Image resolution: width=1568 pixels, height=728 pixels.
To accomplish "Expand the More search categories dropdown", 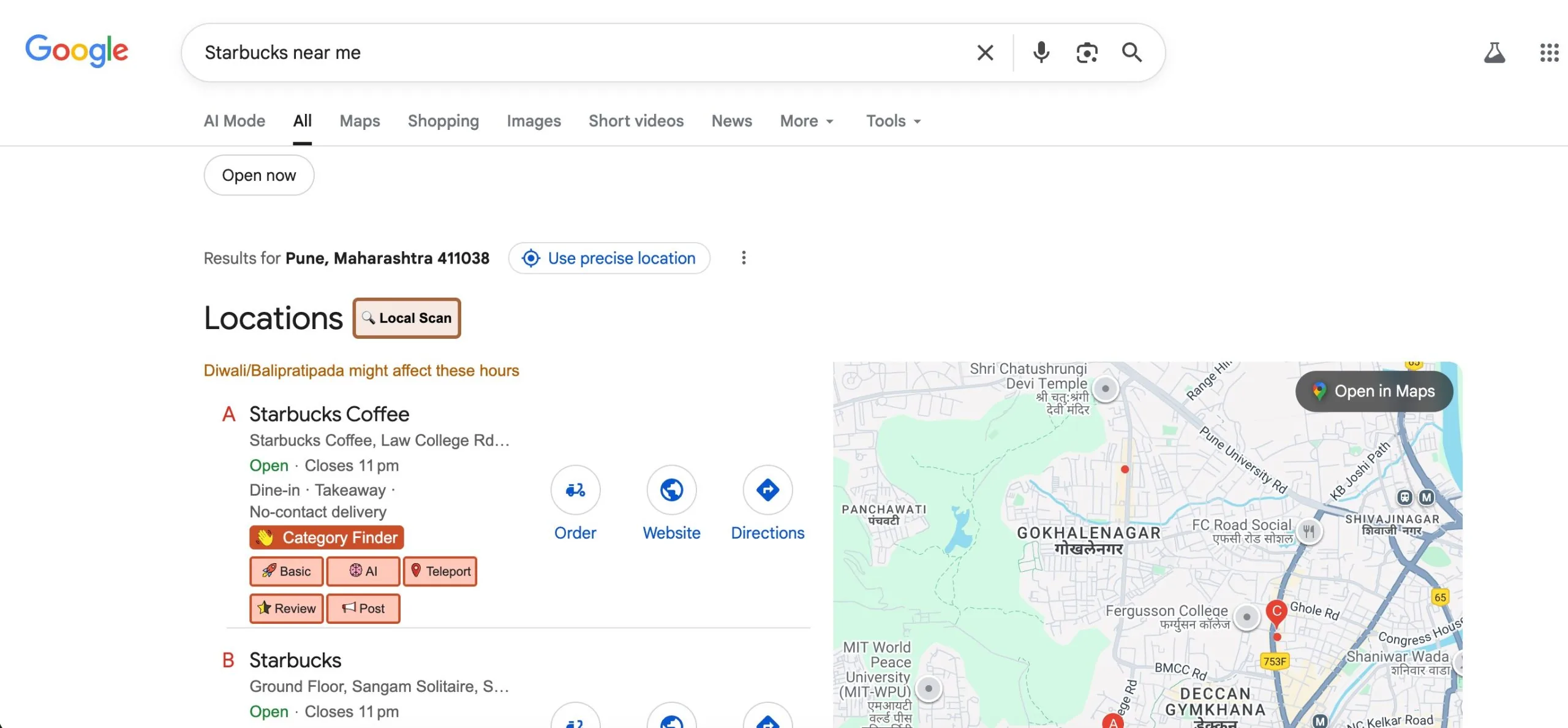I will tap(806, 121).
